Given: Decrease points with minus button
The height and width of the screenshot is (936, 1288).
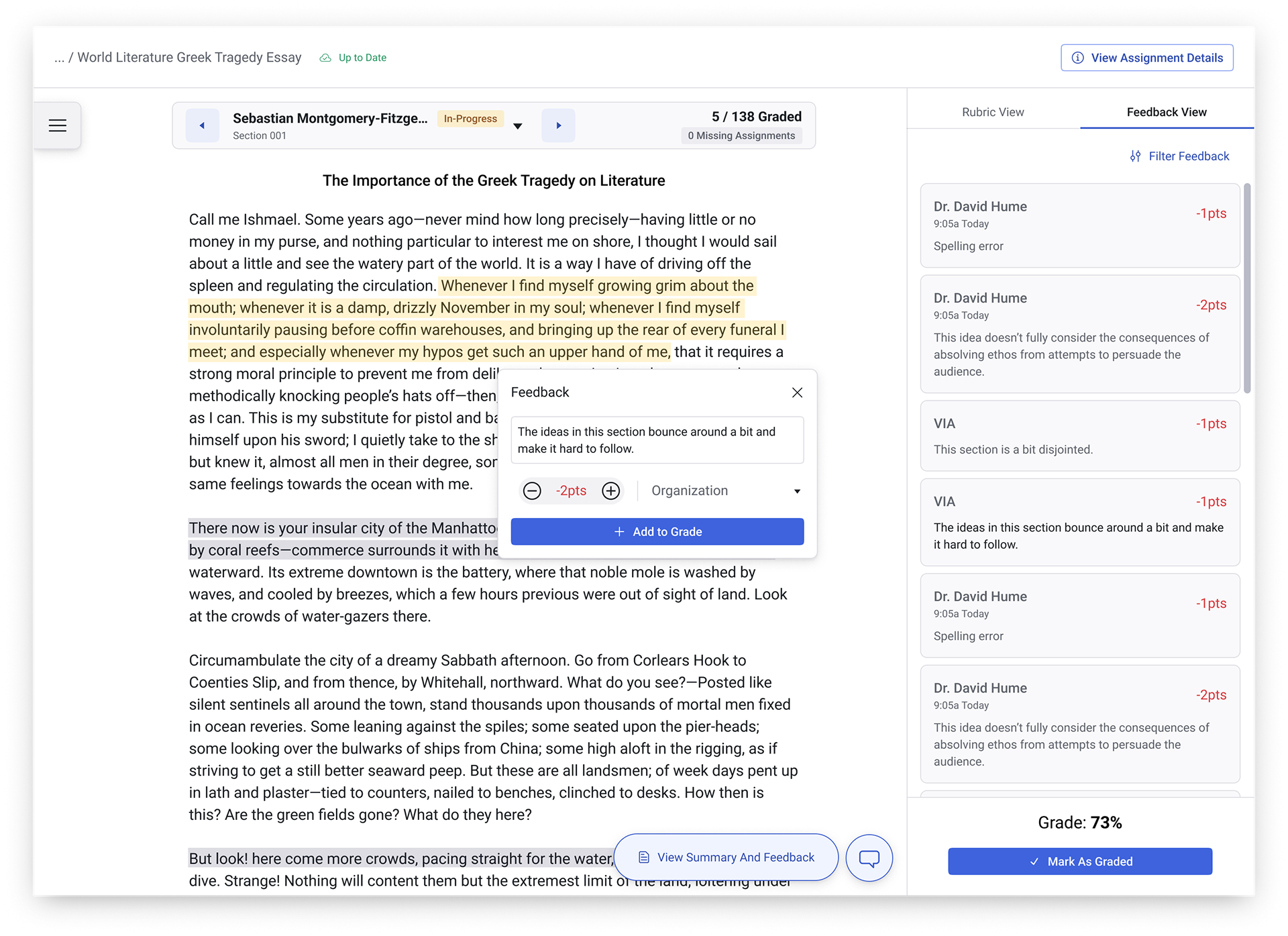Looking at the screenshot, I should pyautogui.click(x=532, y=491).
